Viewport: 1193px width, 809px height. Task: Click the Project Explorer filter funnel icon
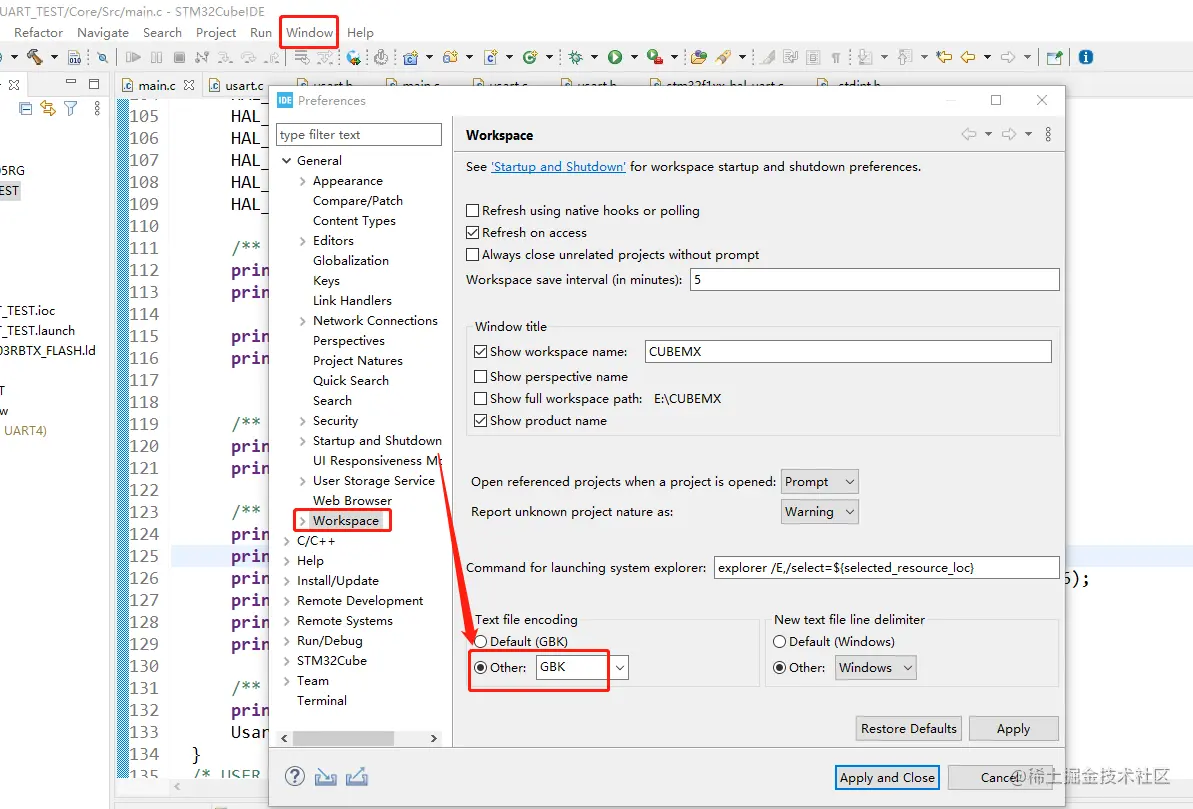71,108
